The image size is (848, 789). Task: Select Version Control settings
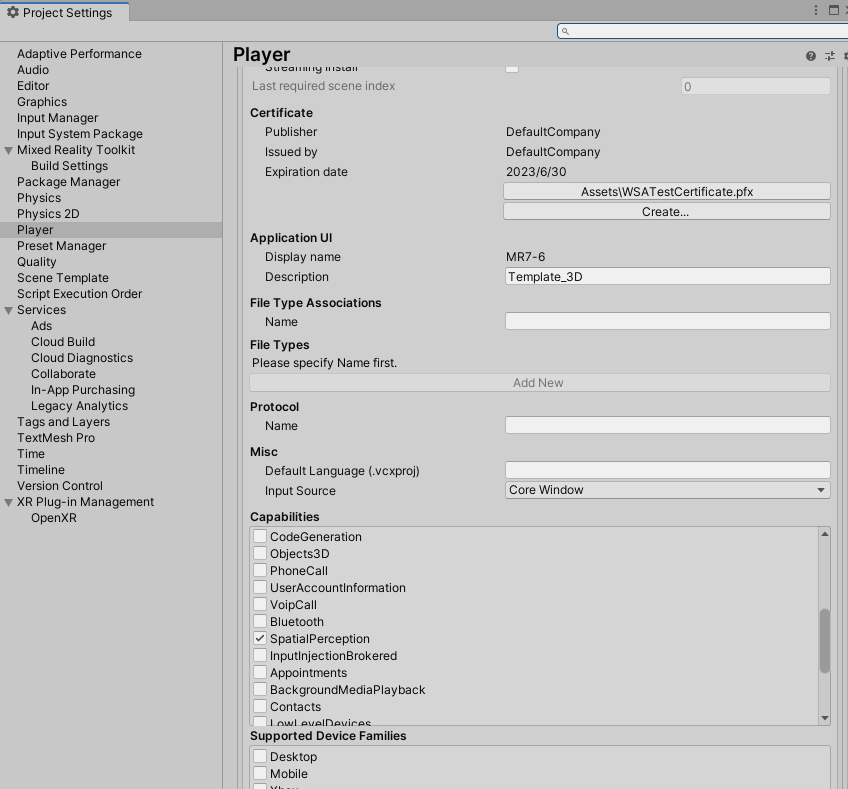(59, 486)
